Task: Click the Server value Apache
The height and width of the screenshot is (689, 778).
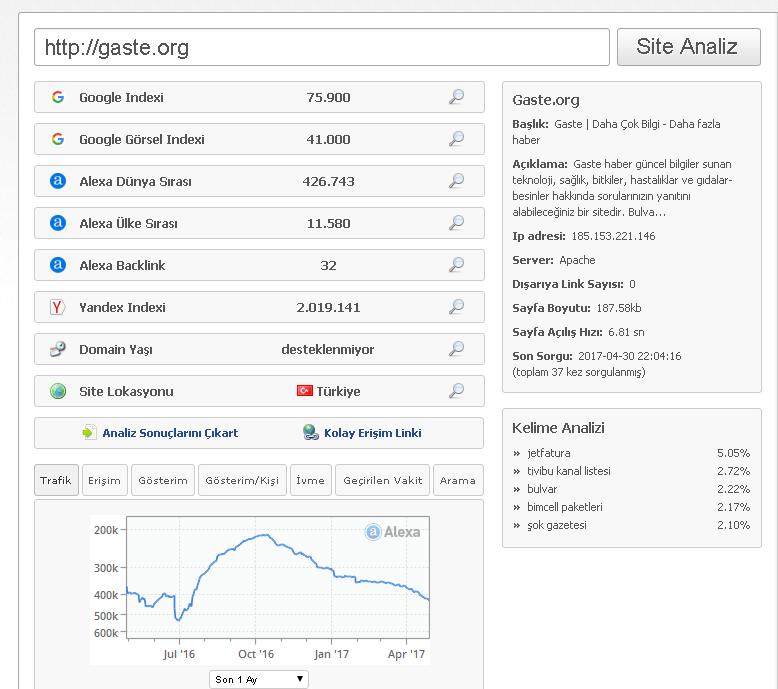Action: point(578,260)
